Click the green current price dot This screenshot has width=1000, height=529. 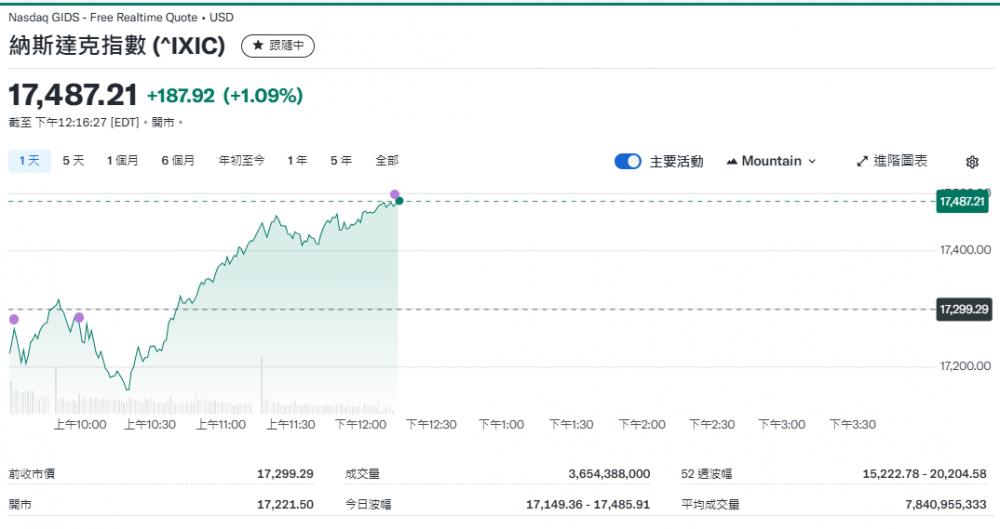click(399, 202)
